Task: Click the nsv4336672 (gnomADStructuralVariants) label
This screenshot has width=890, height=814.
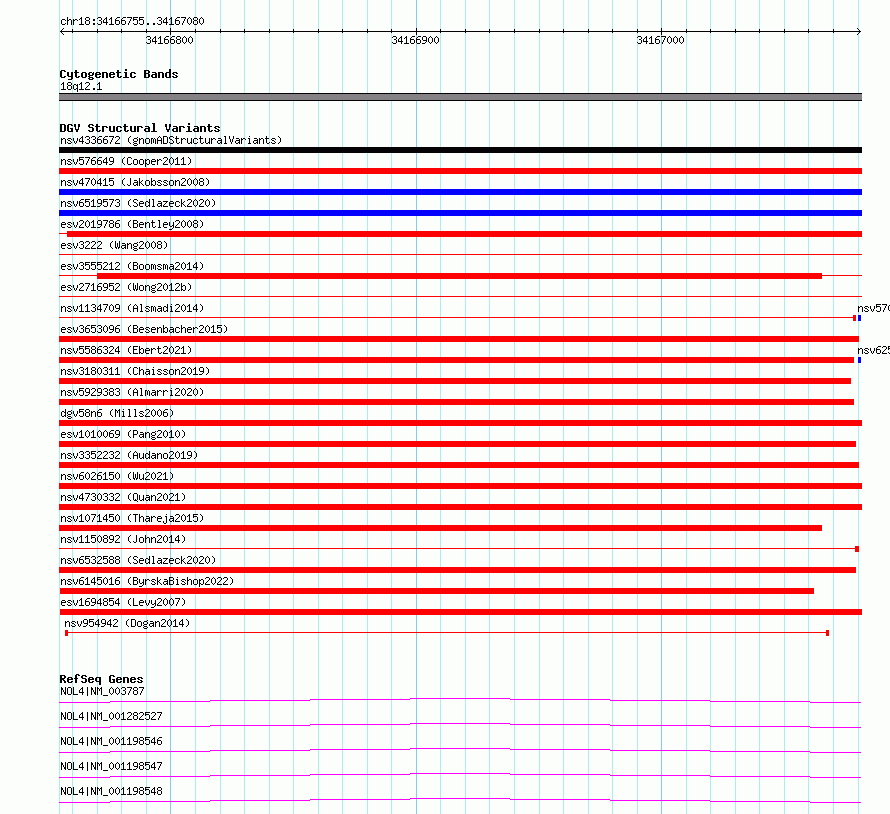Action: pos(171,140)
